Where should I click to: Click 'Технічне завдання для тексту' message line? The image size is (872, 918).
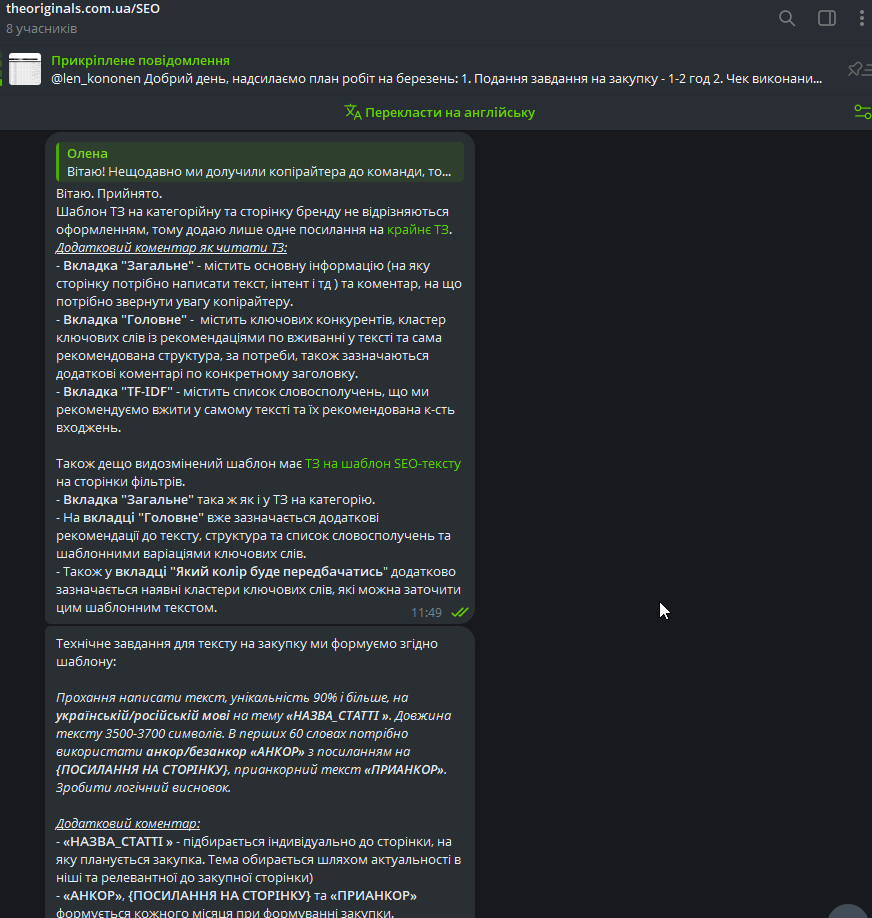[x=247, y=644]
